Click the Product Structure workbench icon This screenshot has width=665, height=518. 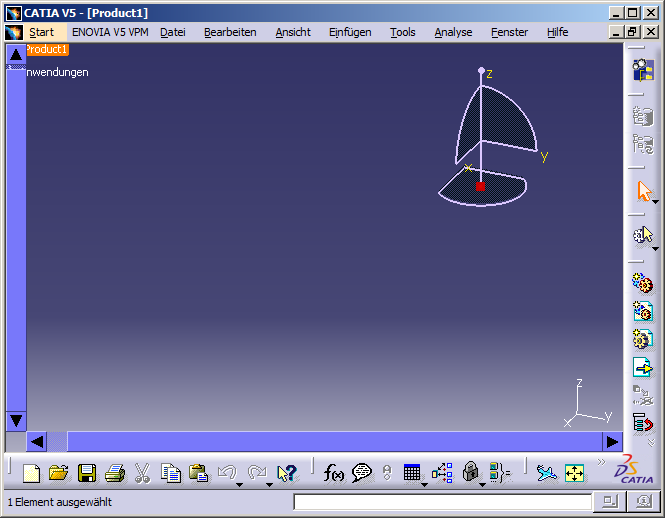click(643, 70)
